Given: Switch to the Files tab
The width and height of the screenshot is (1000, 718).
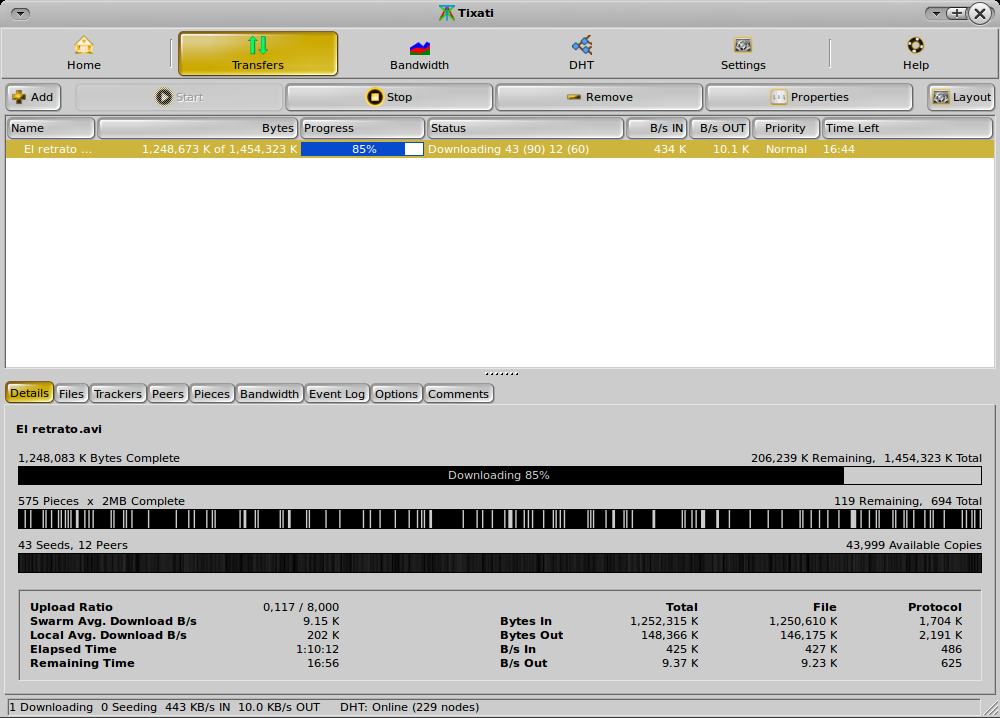Looking at the screenshot, I should (x=71, y=393).
